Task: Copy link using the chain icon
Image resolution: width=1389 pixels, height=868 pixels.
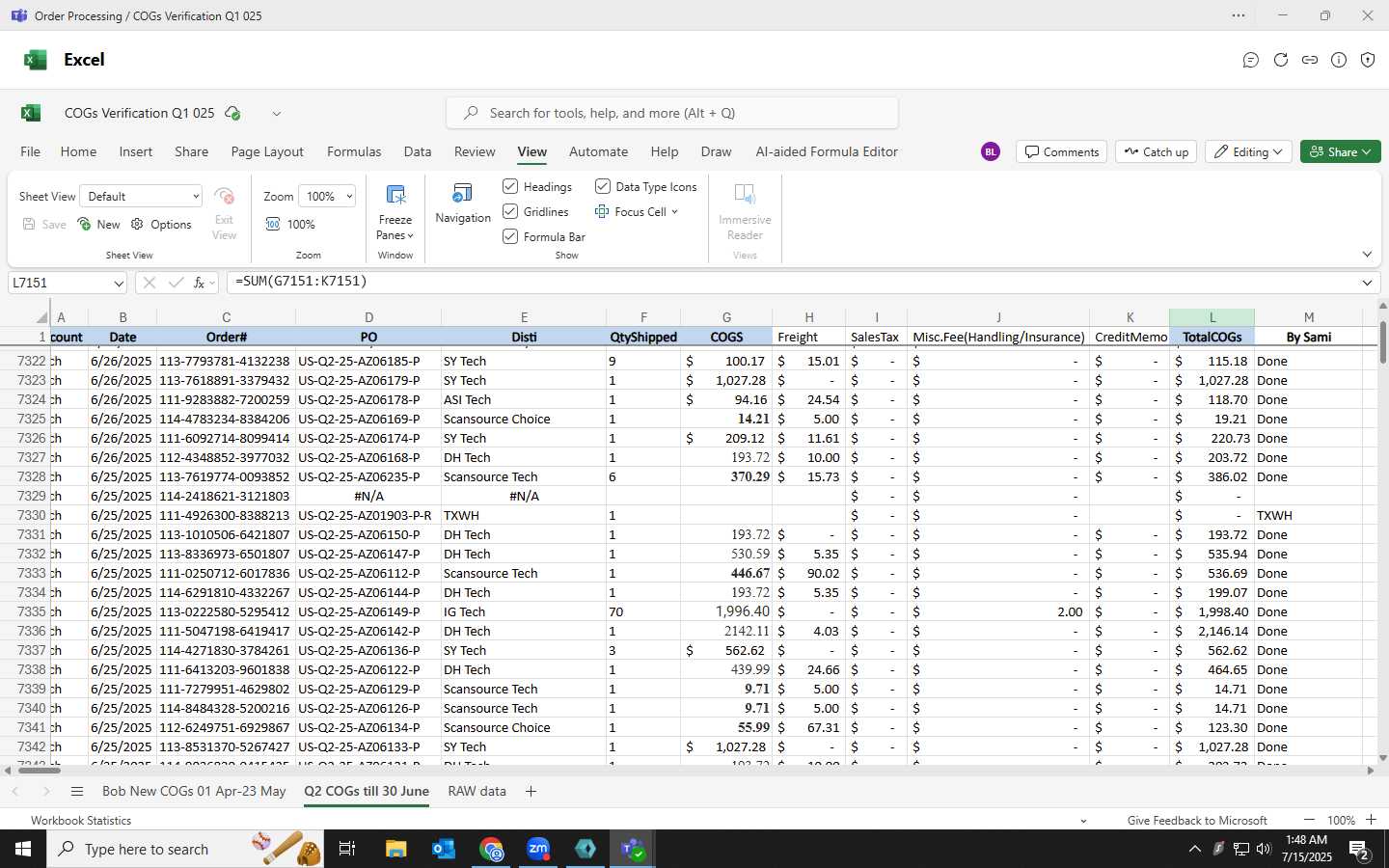Action: pyautogui.click(x=1310, y=60)
